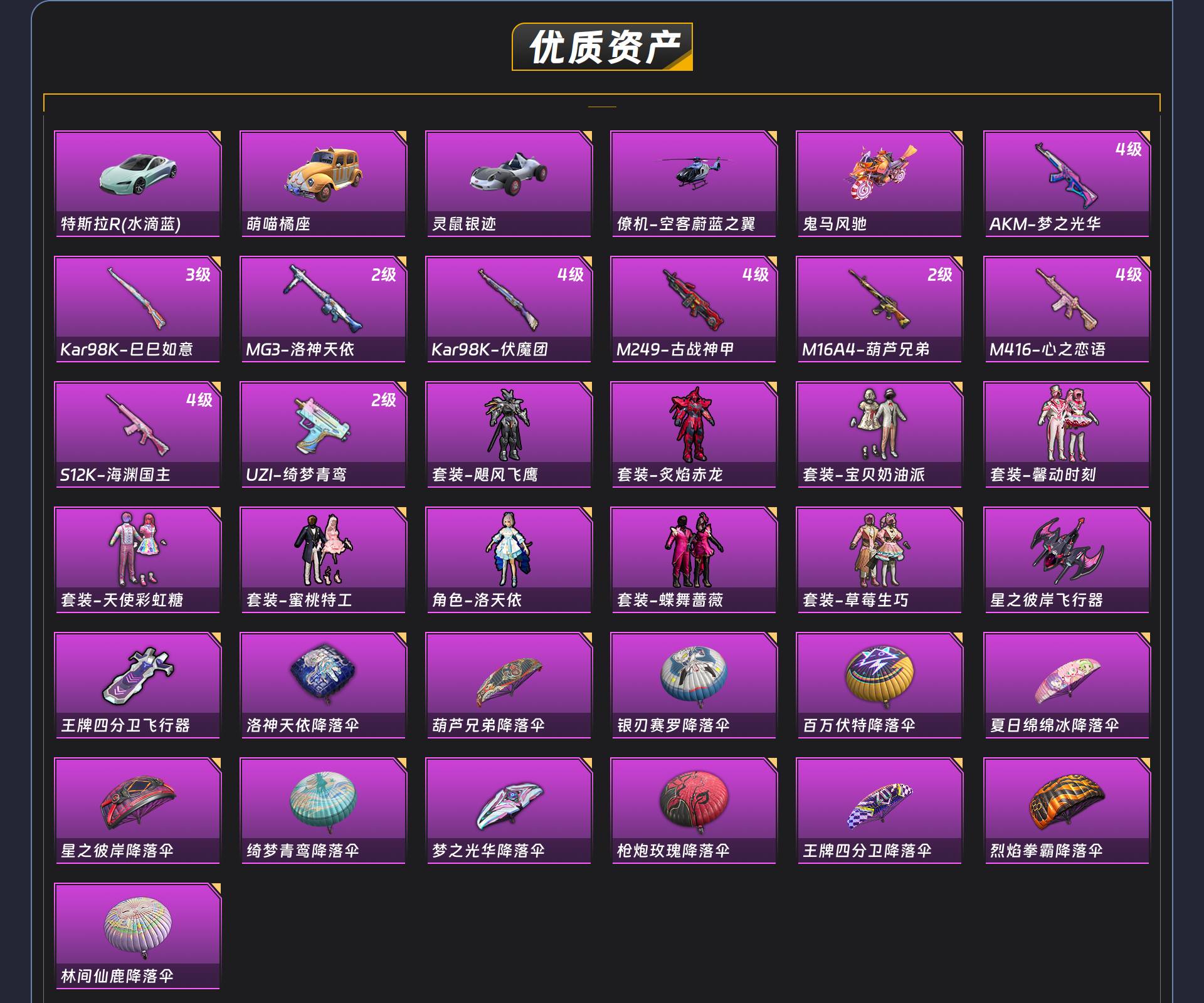Screen dimensions: 1204x1003
Task: Select the 套装-炙焰赤龙 red armor outfit
Action: coord(694,434)
